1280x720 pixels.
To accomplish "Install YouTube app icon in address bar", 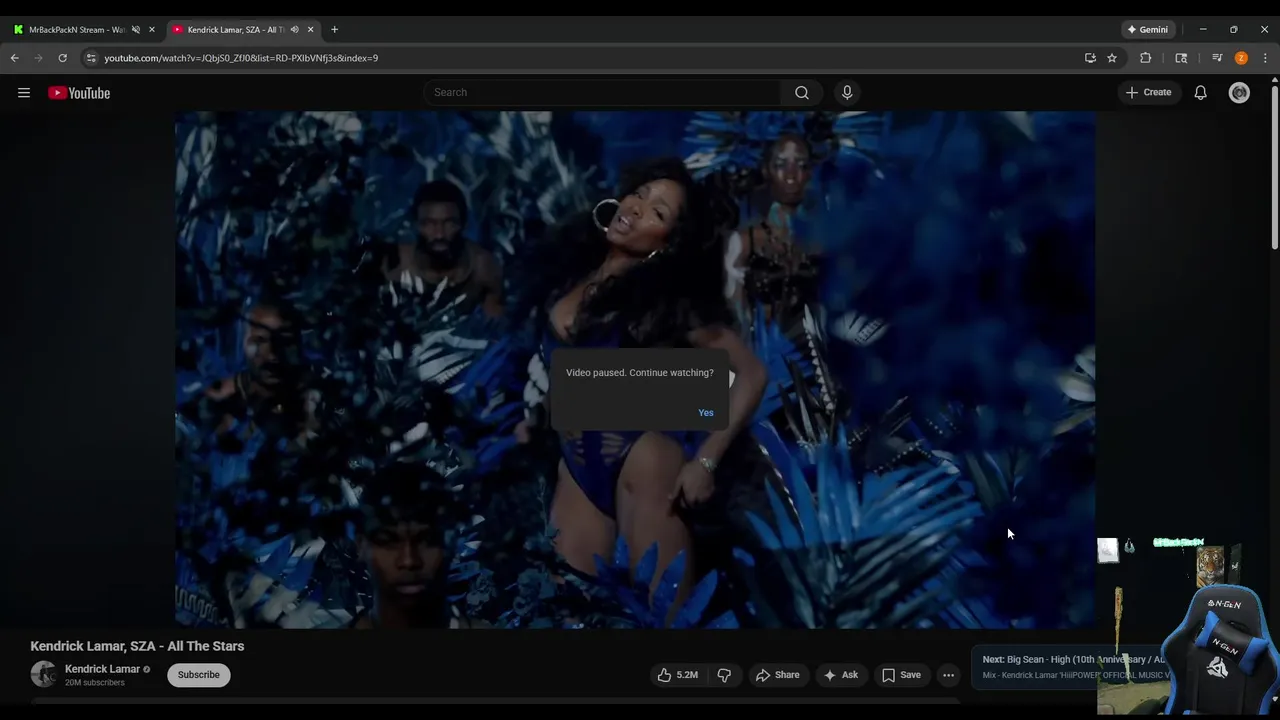I will coord(1090,58).
